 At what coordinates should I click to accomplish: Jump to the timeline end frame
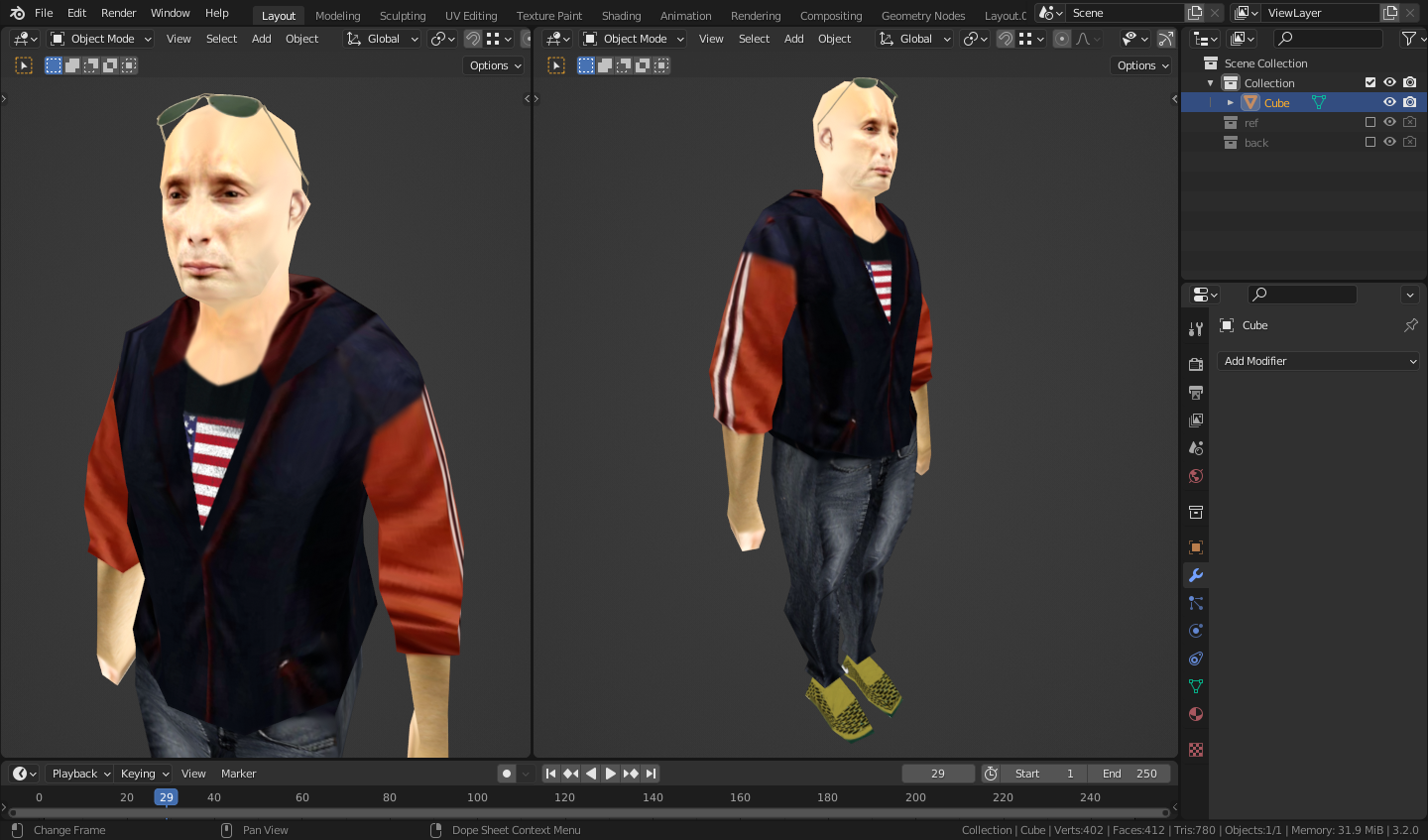pos(651,774)
